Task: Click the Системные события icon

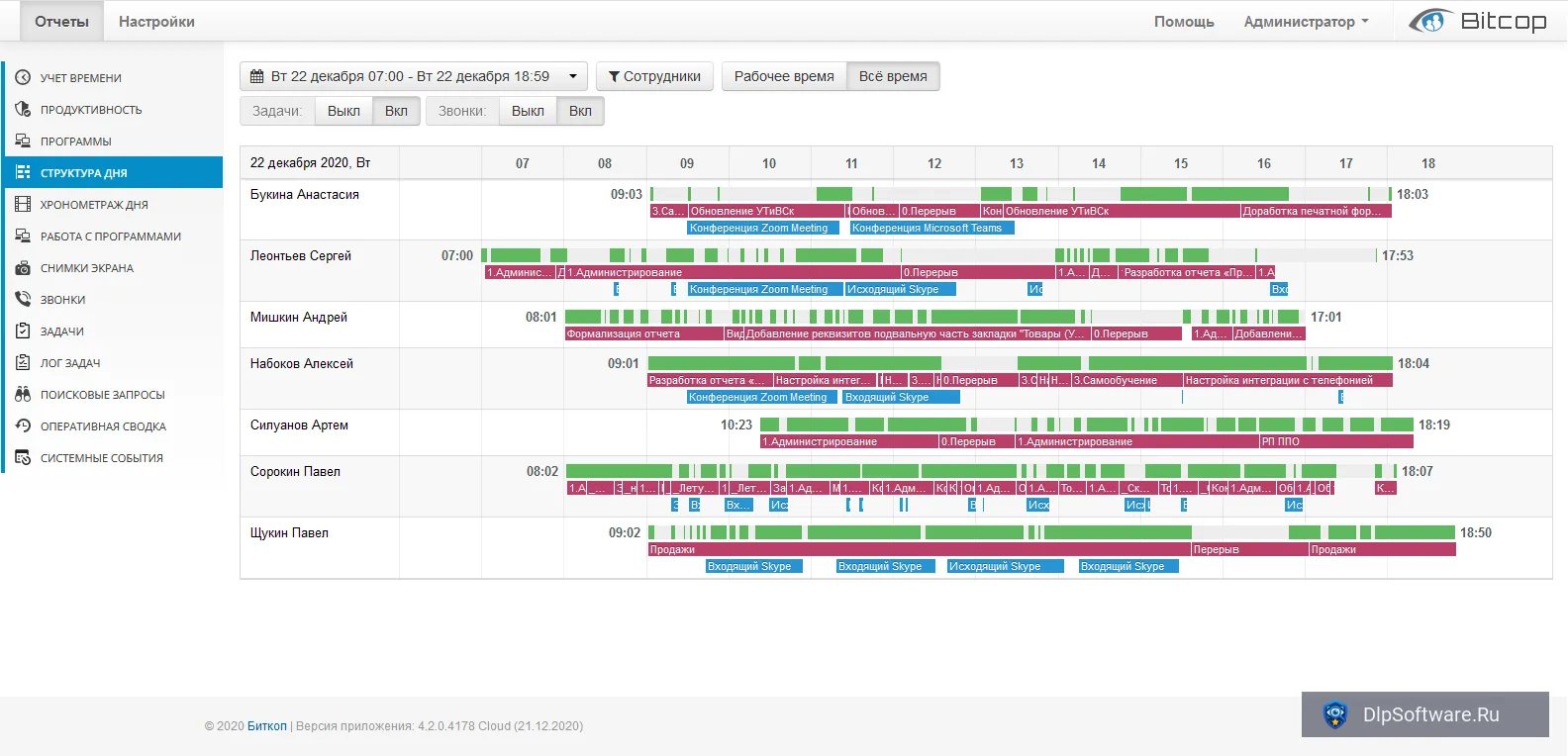Action: tap(23, 457)
